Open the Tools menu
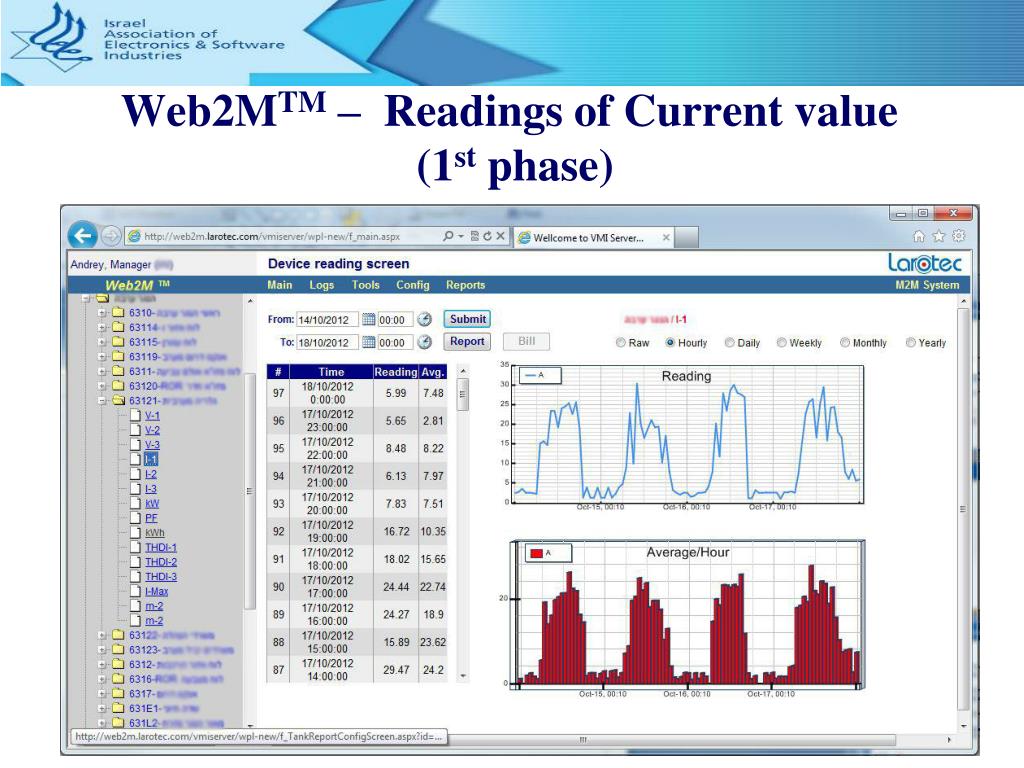The width and height of the screenshot is (1024, 768). click(365, 285)
